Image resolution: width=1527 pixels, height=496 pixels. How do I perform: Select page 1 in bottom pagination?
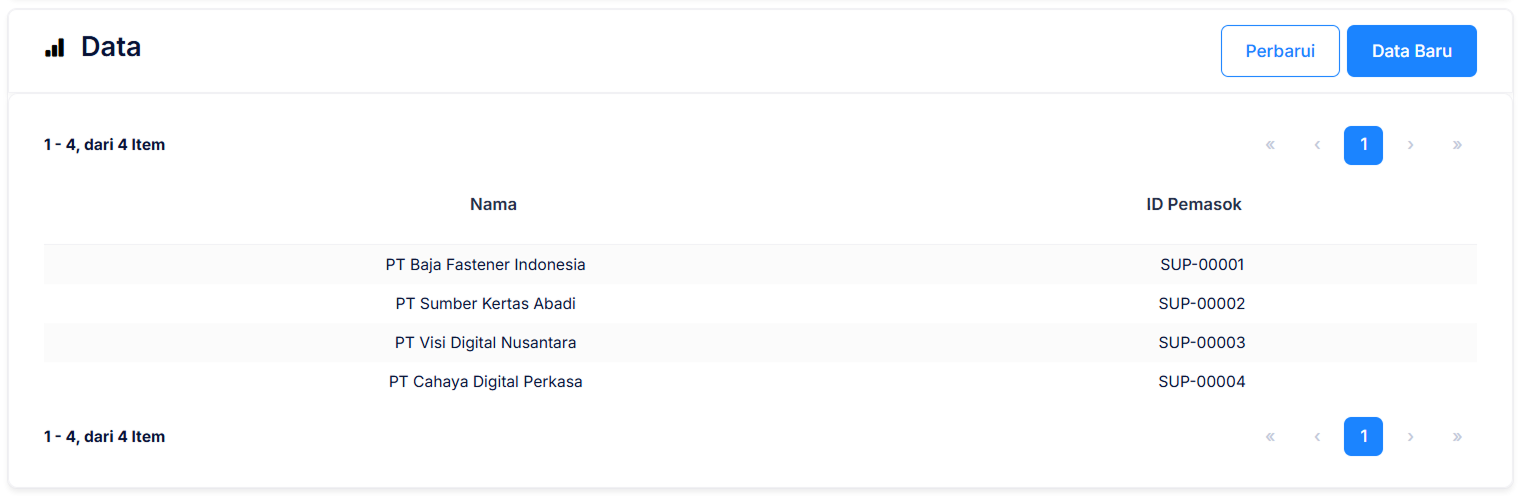[x=1363, y=437]
